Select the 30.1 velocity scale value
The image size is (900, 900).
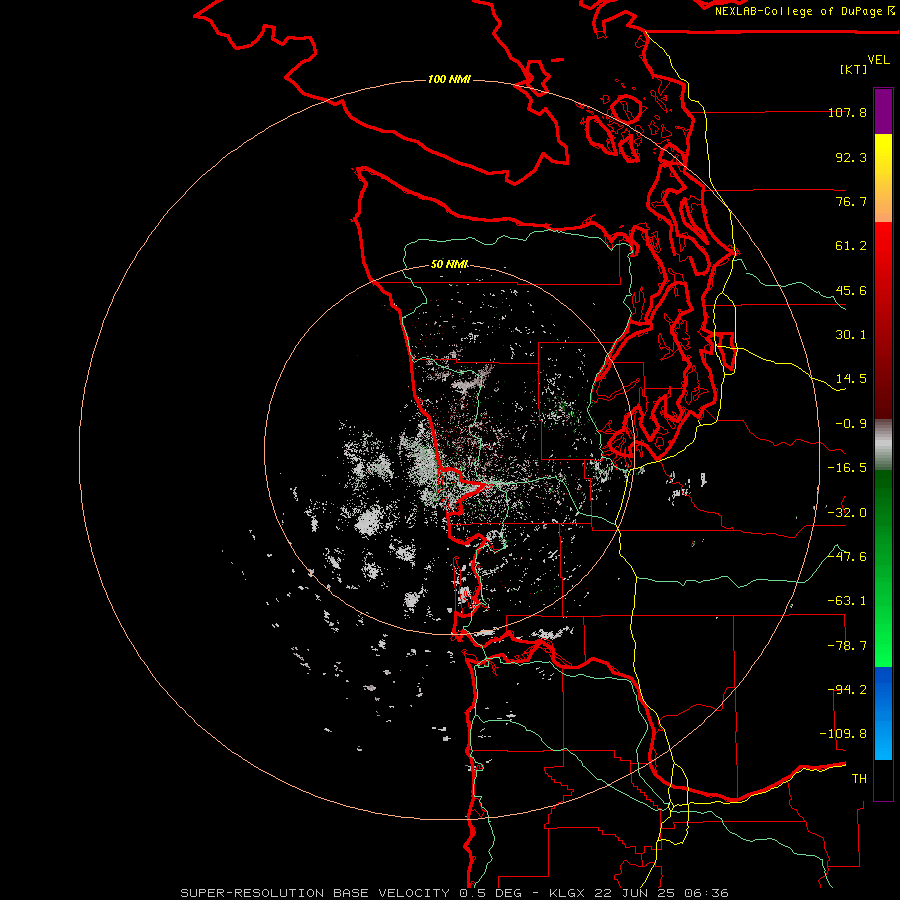click(851, 335)
